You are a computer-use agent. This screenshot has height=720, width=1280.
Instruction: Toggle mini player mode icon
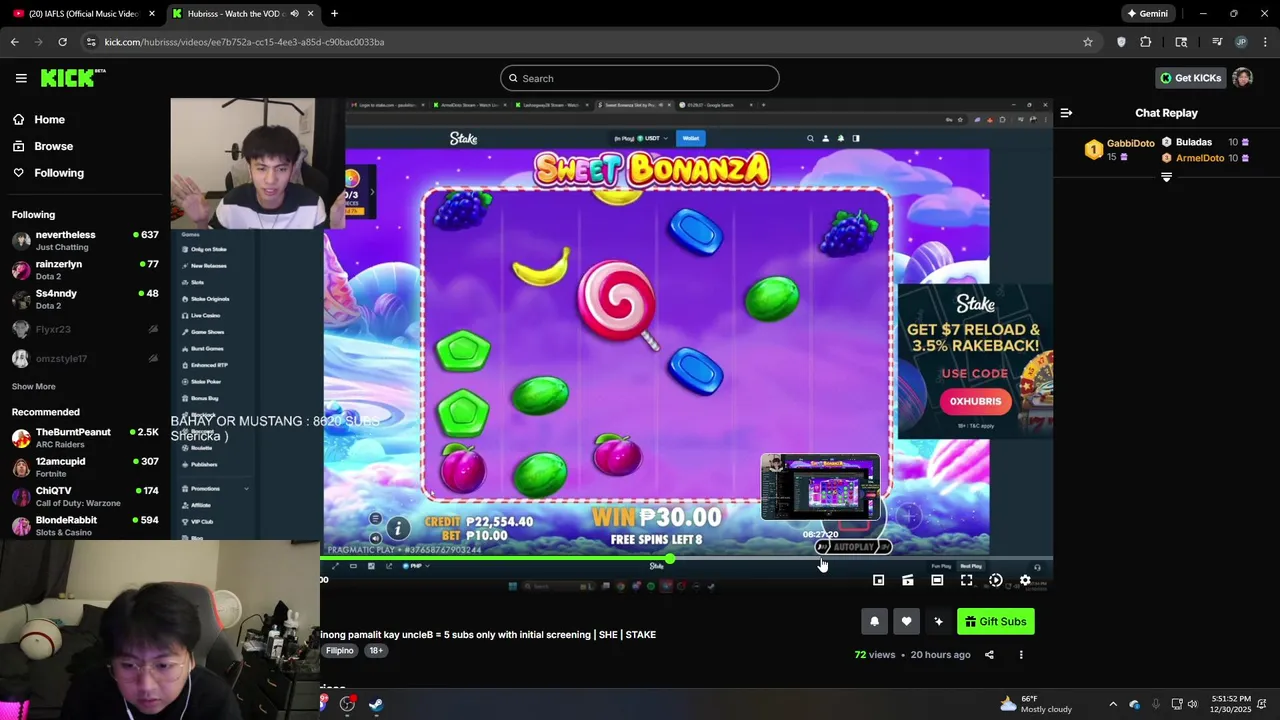(x=908, y=580)
